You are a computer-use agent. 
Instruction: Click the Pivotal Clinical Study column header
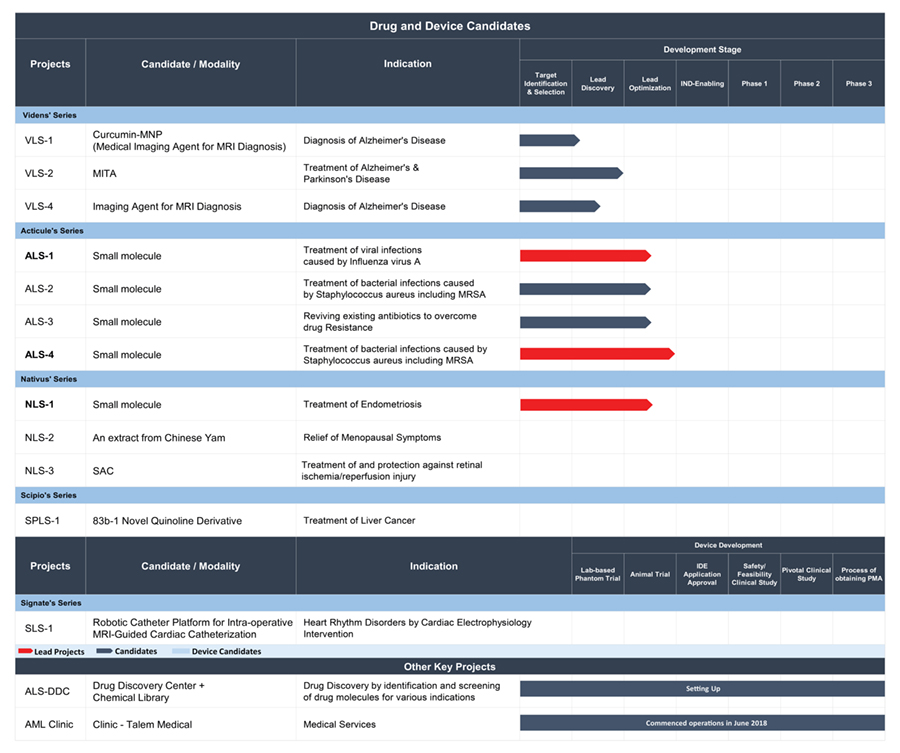point(806,574)
